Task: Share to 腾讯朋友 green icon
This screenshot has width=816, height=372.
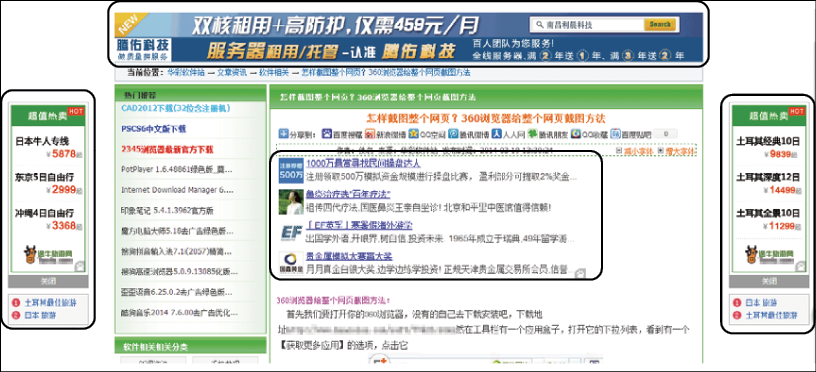Action: pyautogui.click(x=533, y=133)
